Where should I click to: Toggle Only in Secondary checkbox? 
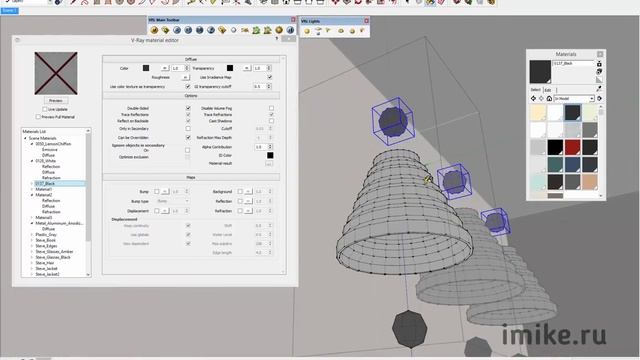(x=188, y=129)
